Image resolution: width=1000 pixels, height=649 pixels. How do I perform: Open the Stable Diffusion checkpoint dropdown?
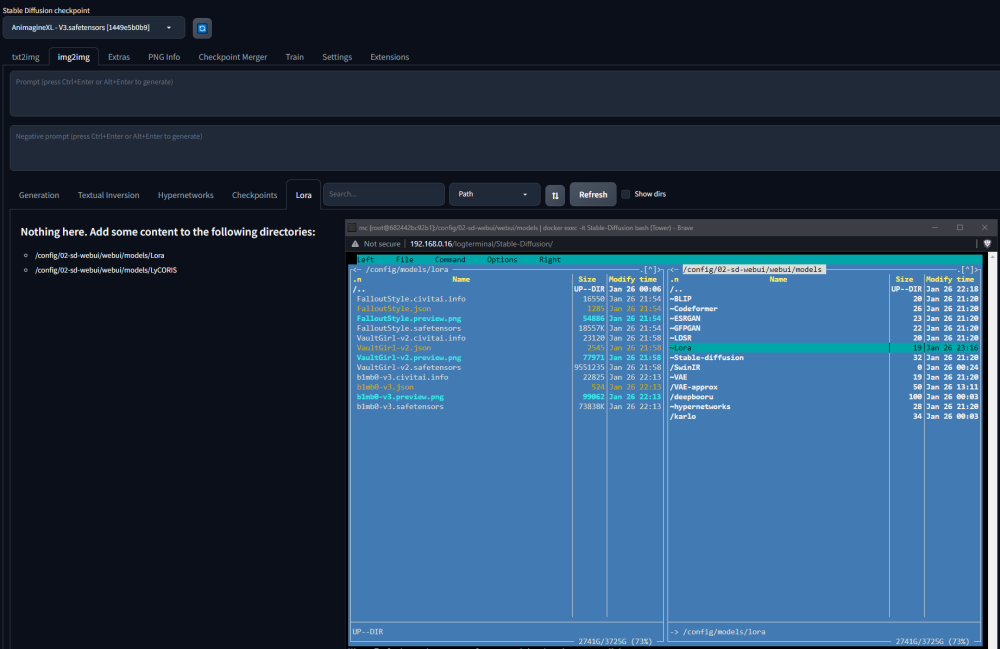pyautogui.click(x=94, y=27)
